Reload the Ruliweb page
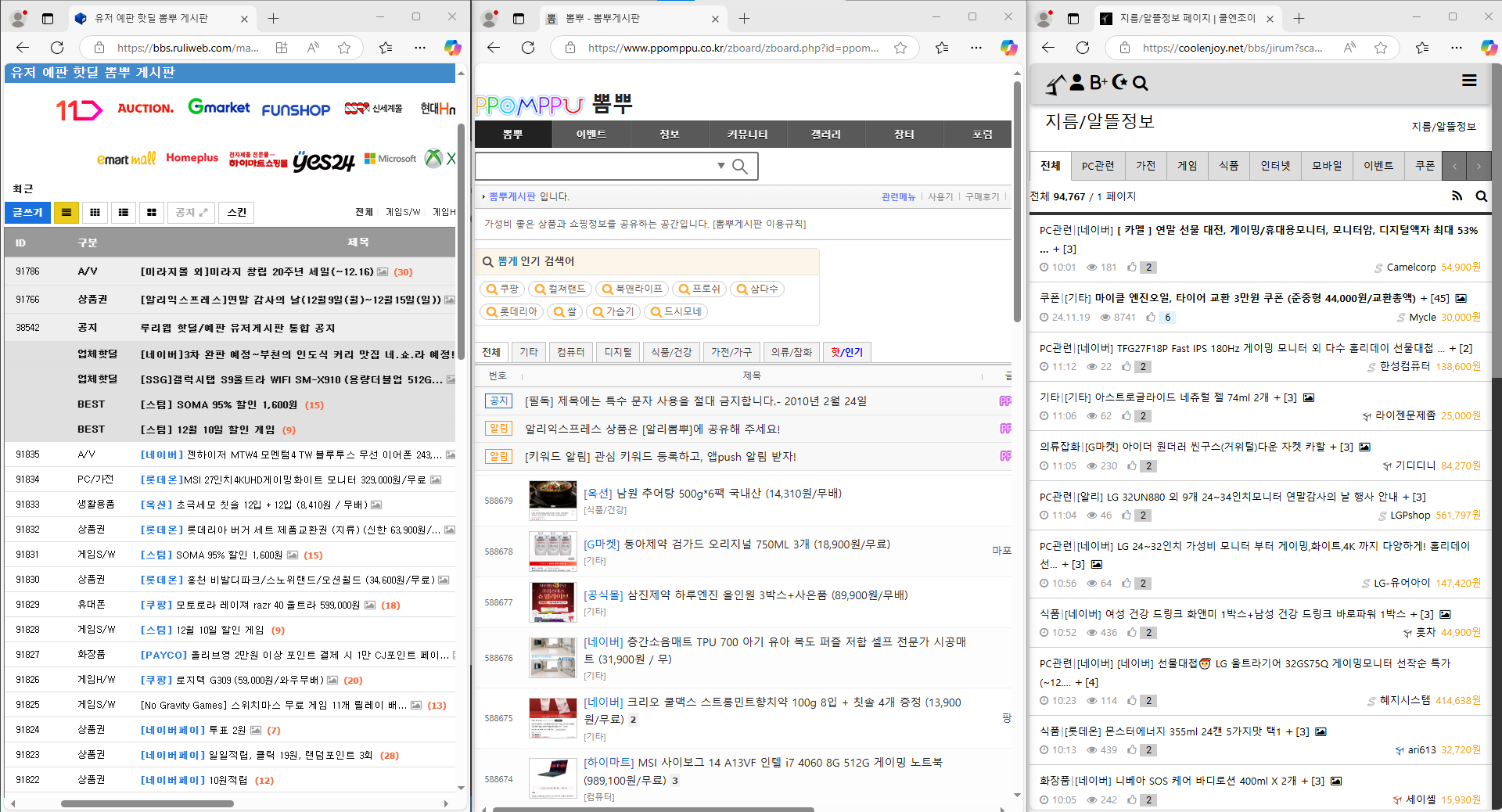This screenshot has height=812, width=1502. pyautogui.click(x=57, y=48)
